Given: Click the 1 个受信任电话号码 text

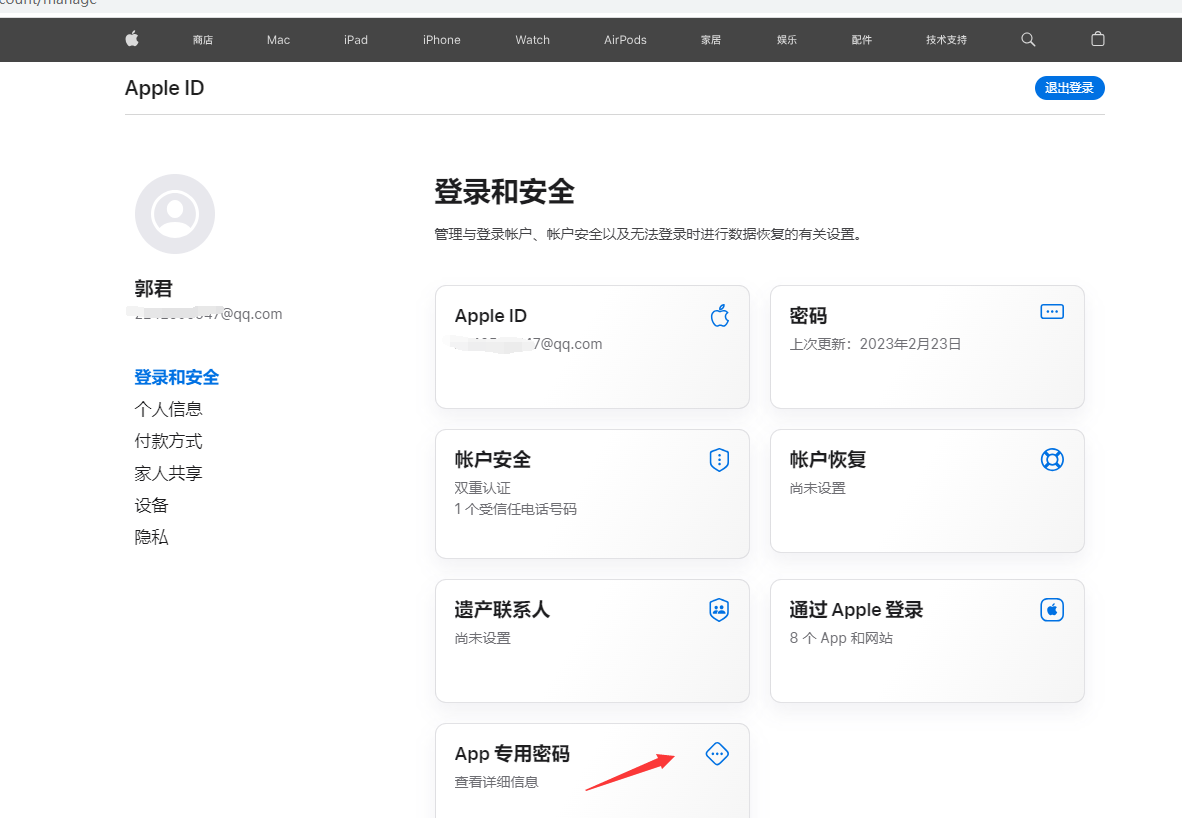Looking at the screenshot, I should coord(516,509).
